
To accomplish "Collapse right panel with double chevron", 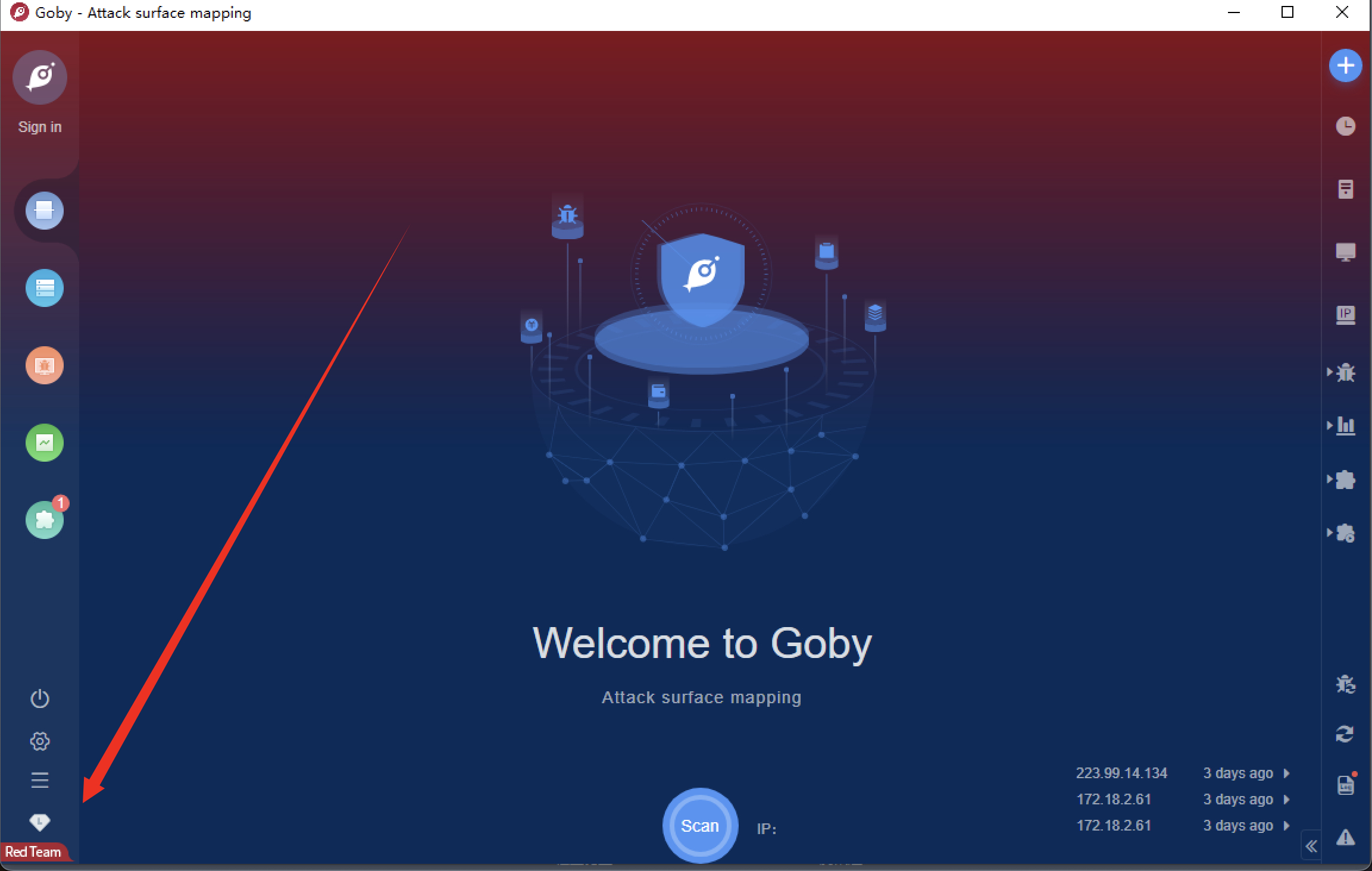I will (1311, 846).
